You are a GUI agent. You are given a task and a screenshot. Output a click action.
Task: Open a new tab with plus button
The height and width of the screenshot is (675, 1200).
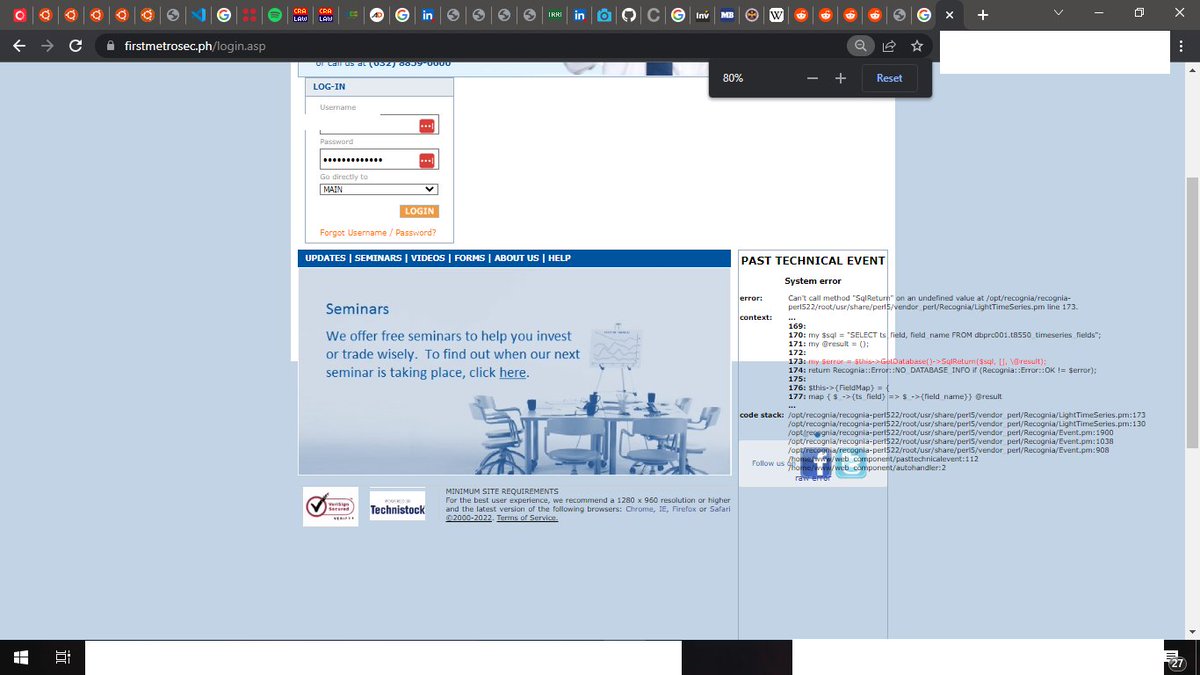click(983, 15)
